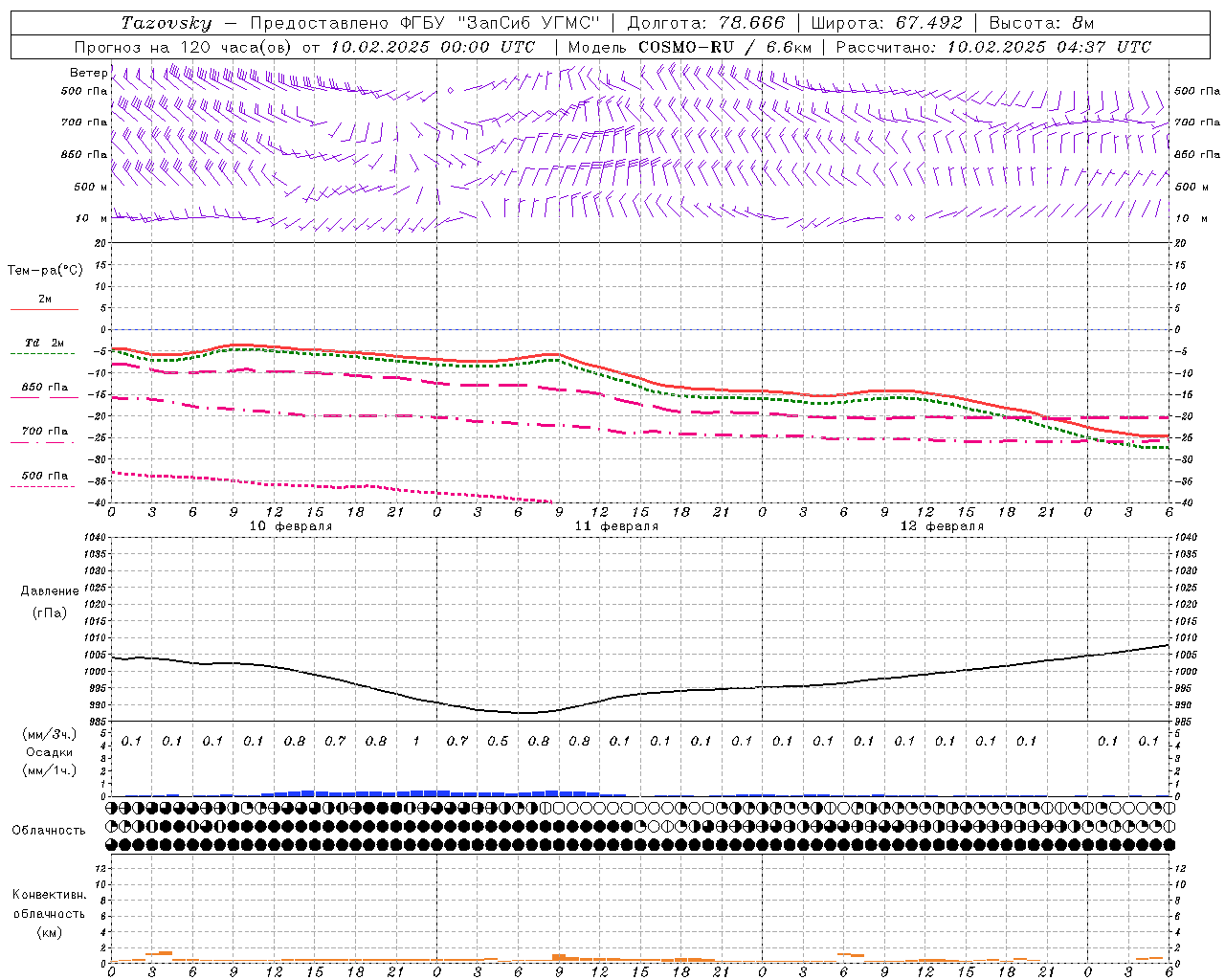Viewport: 1225px width, 980px height.
Task: Click the 'Тем-ра(°C)' axis label
Action: [45, 271]
